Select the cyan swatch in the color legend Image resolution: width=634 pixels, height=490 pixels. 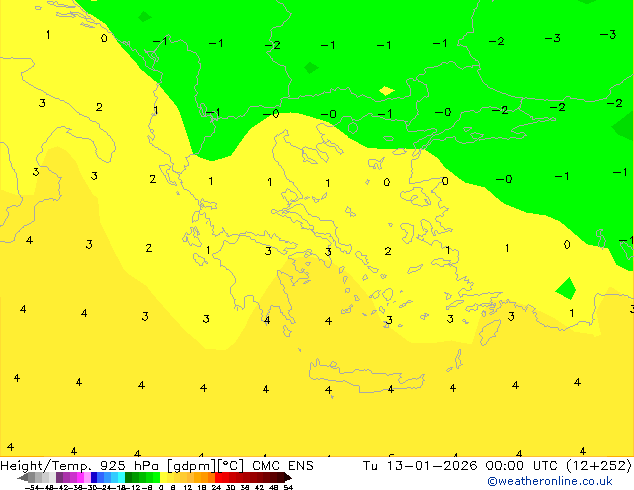pos(121,477)
